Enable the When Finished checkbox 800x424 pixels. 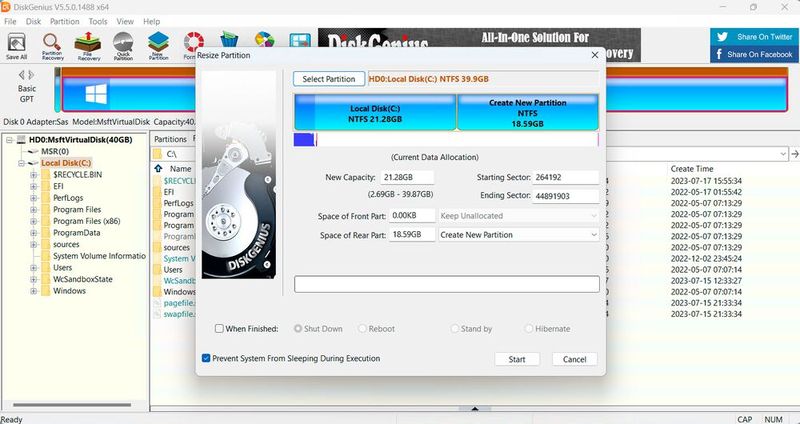(219, 329)
